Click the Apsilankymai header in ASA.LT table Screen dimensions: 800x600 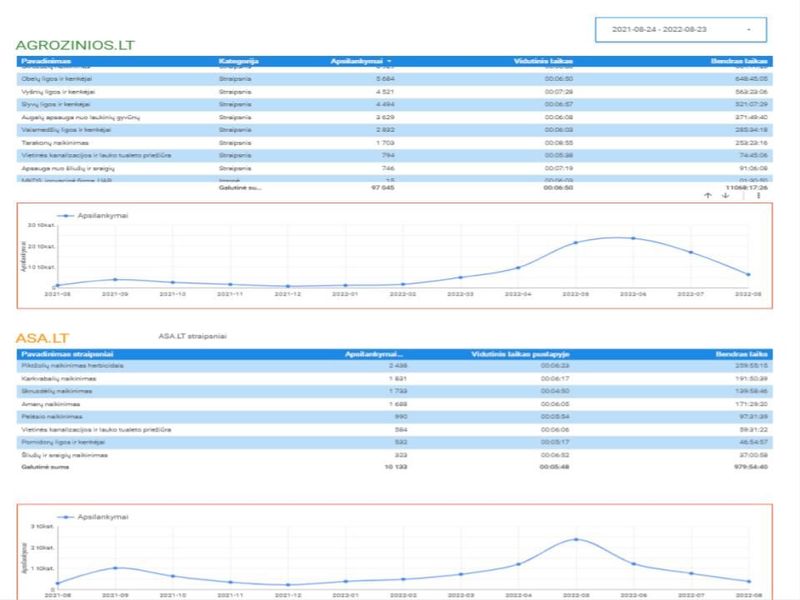[374, 354]
